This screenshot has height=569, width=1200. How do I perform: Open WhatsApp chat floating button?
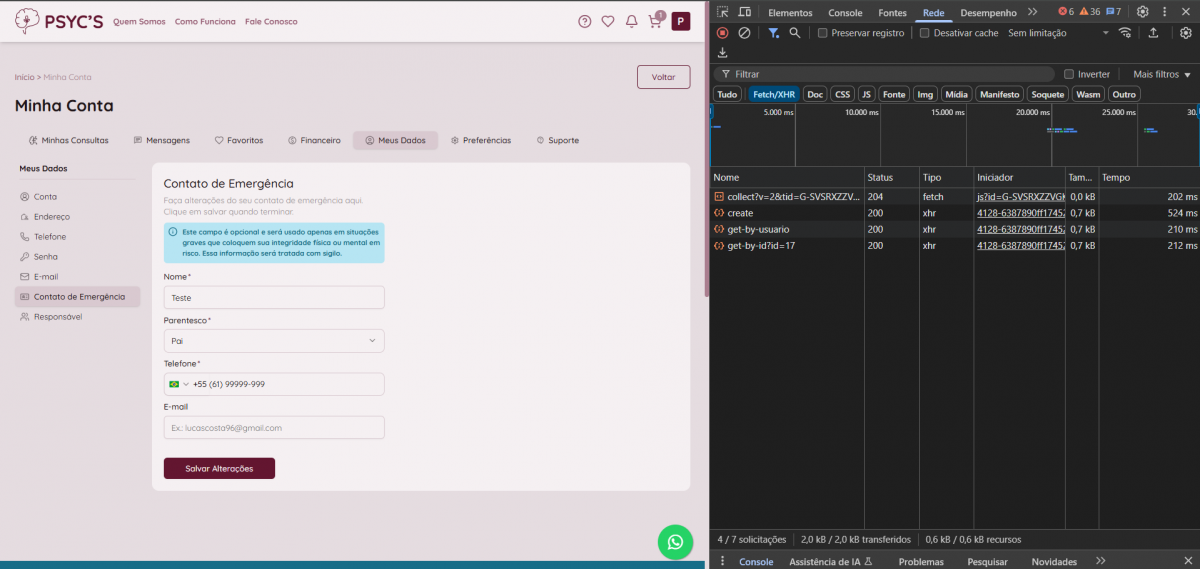[x=675, y=541]
